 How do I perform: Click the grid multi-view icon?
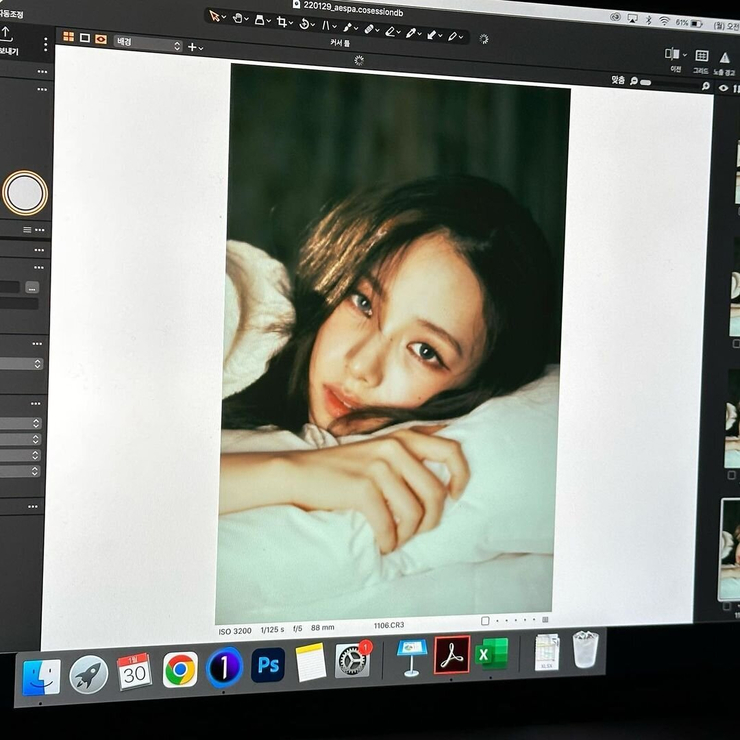pos(68,37)
